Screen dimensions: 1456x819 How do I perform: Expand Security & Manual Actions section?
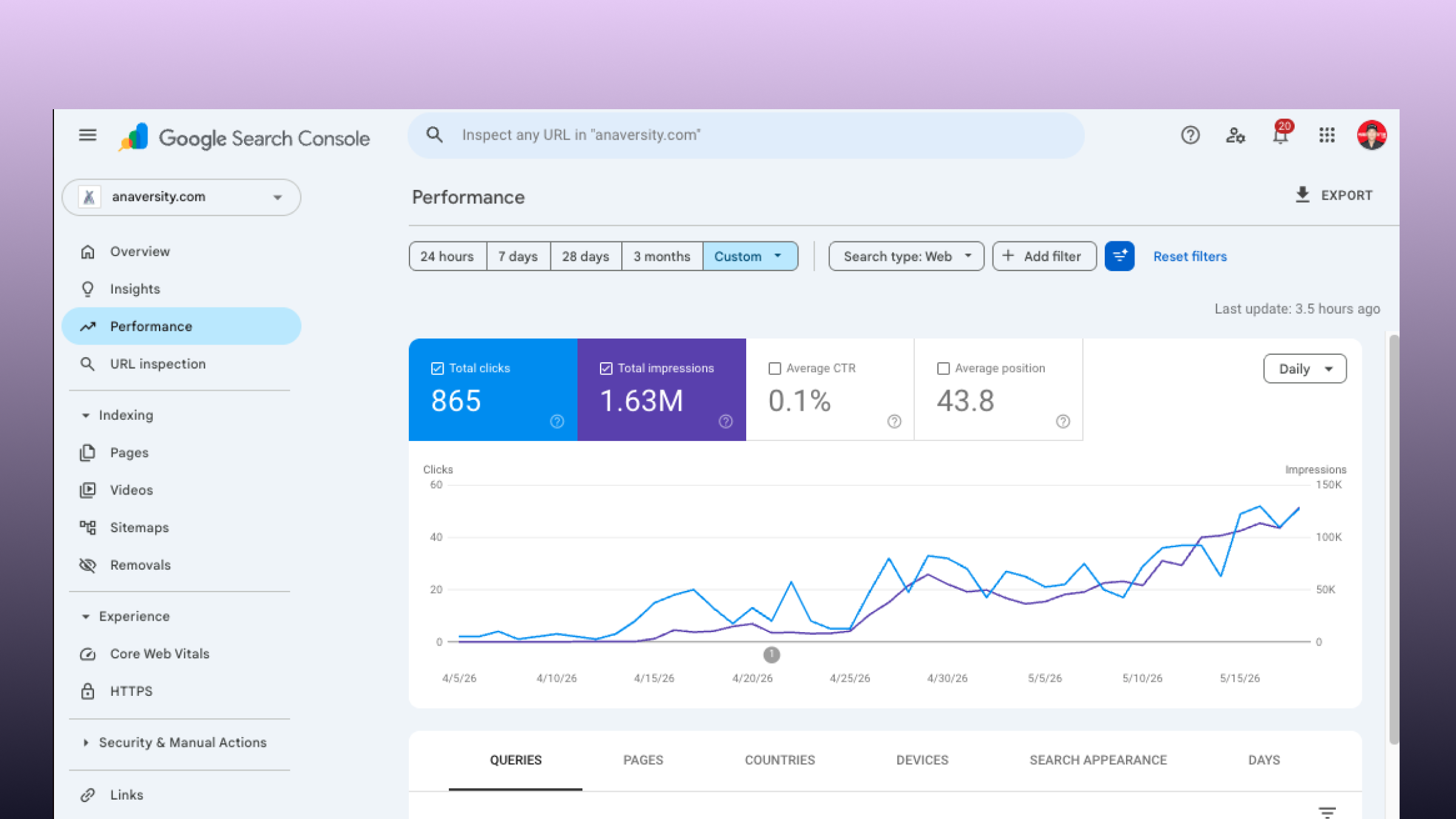174,743
